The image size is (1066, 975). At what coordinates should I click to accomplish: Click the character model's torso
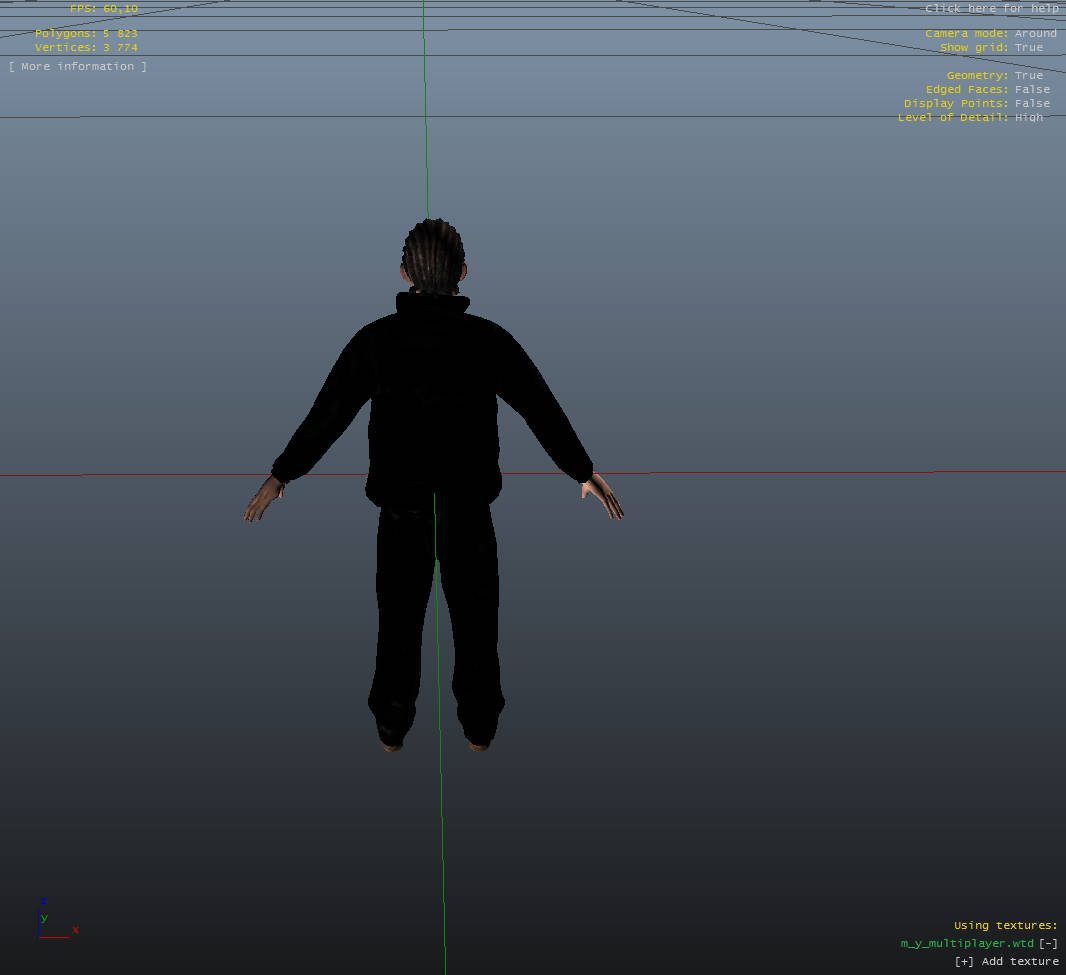(434, 408)
